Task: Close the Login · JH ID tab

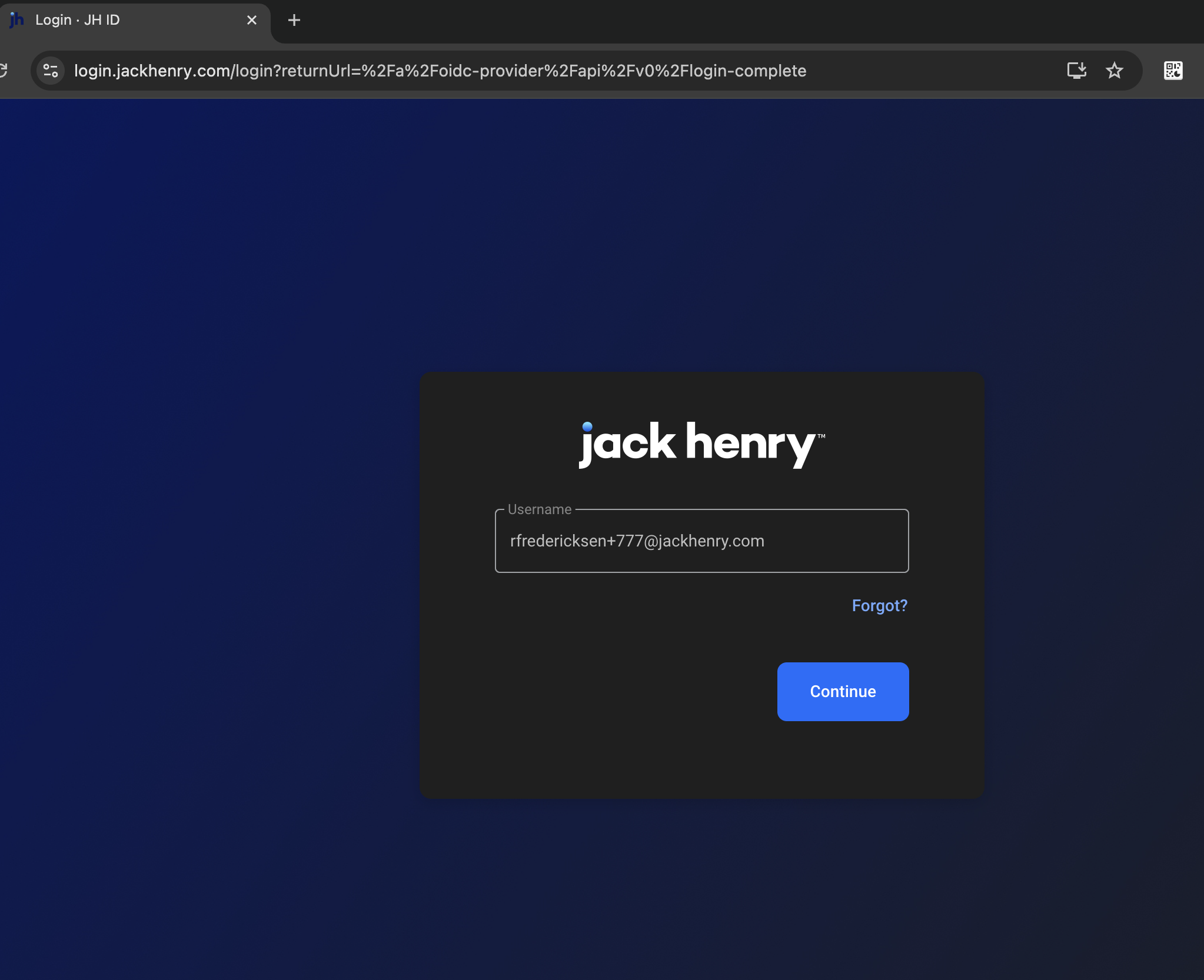Action: pos(252,20)
